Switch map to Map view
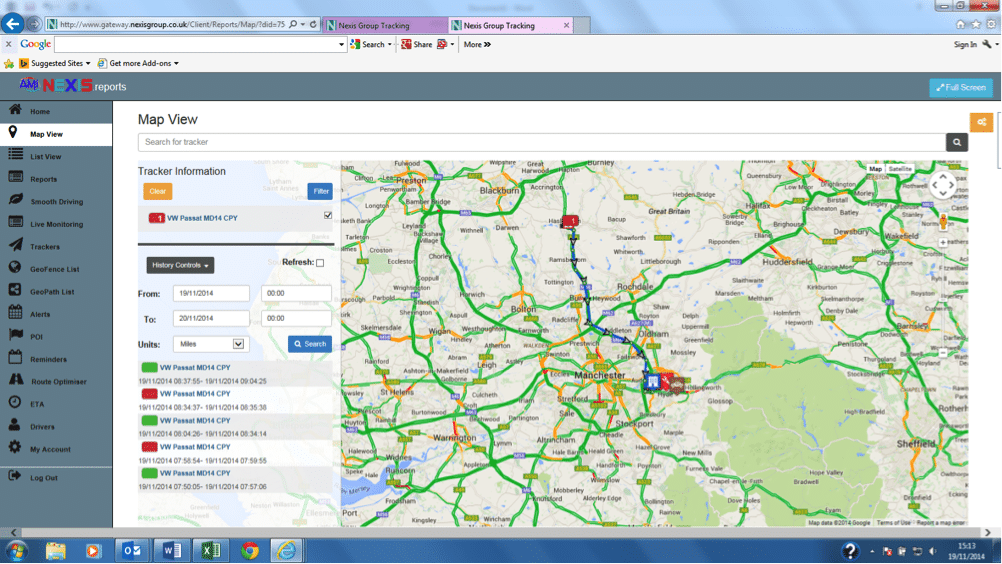 click(875, 169)
